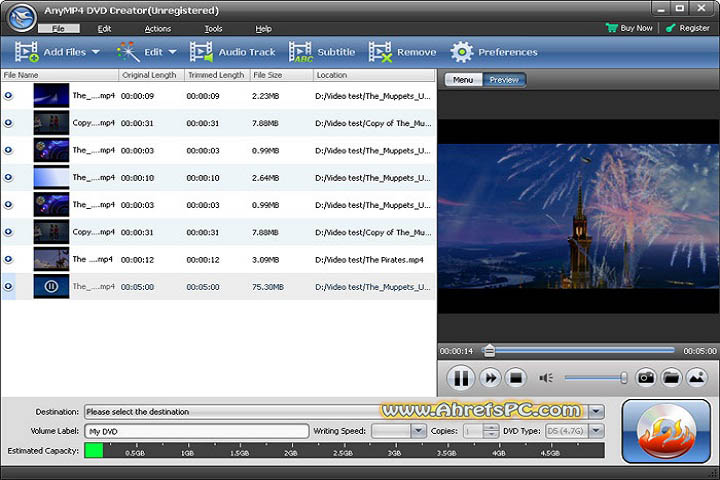Mute the preview speaker icon
The height and width of the screenshot is (480, 720).
[546, 378]
